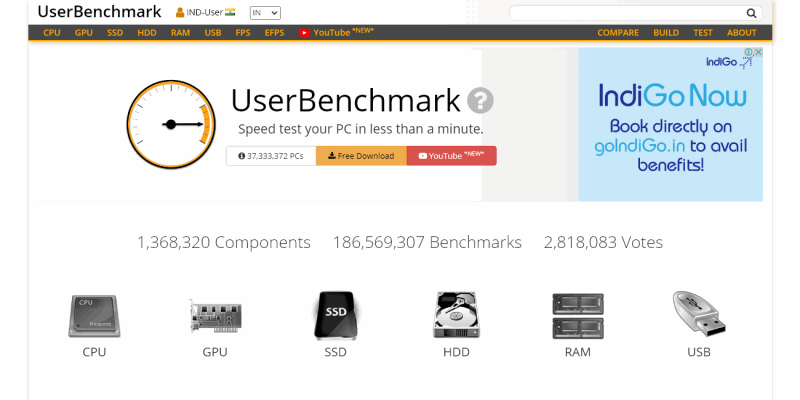800x400 pixels.
Task: Open USB in the navigation bar
Action: point(213,33)
